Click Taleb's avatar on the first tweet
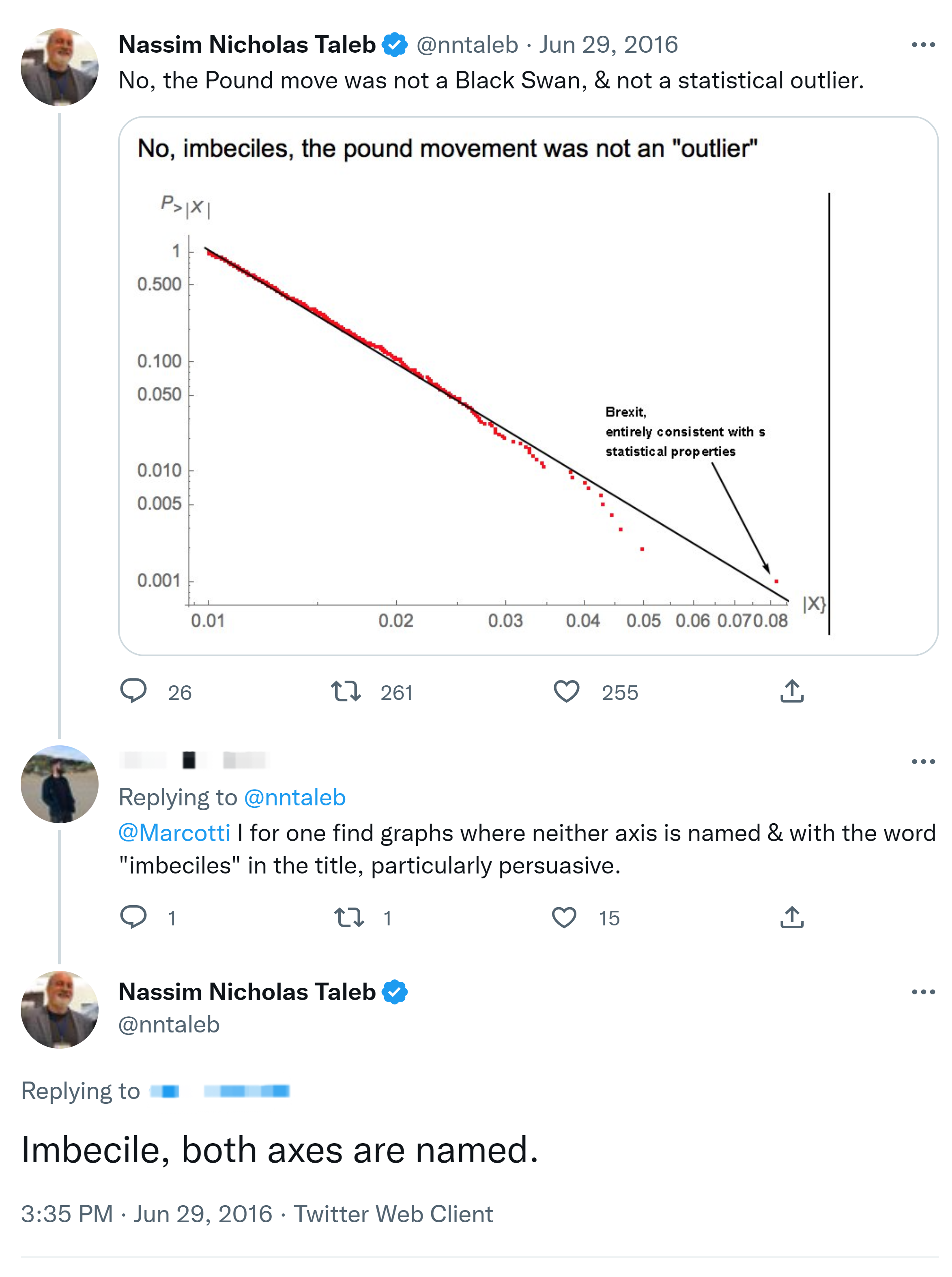The image size is (952, 1277). (x=59, y=67)
